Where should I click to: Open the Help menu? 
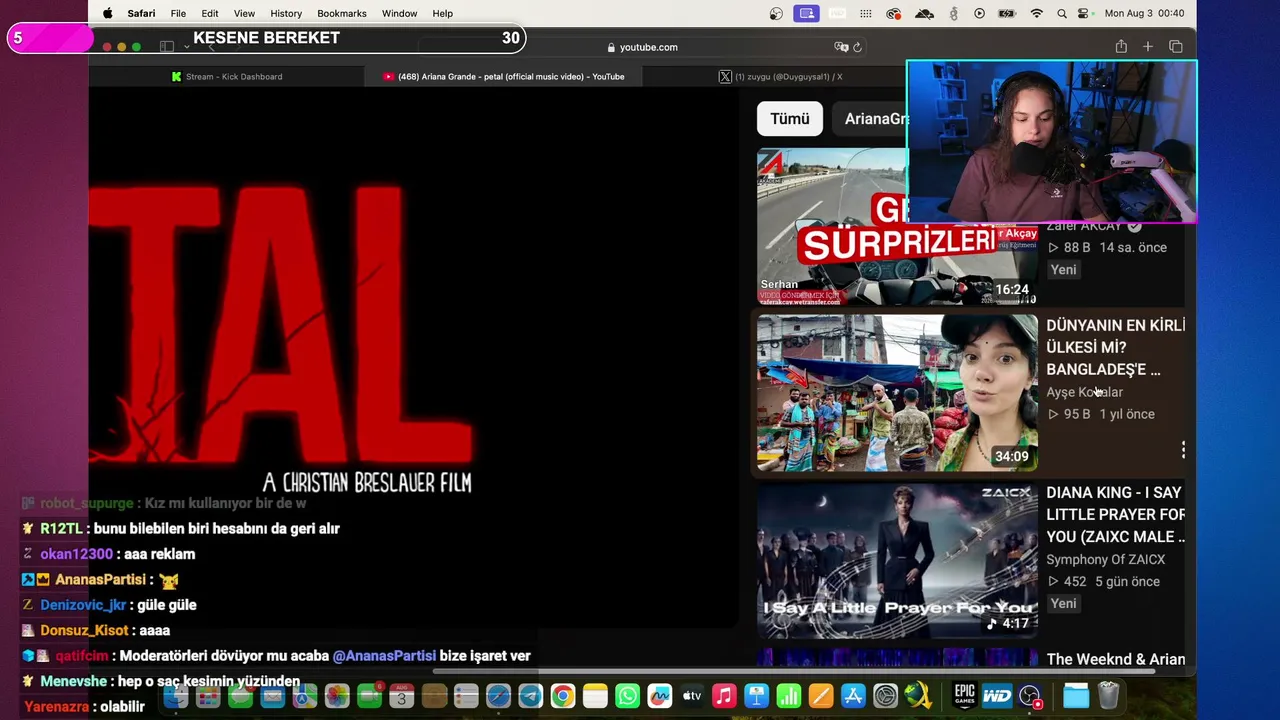tap(443, 13)
